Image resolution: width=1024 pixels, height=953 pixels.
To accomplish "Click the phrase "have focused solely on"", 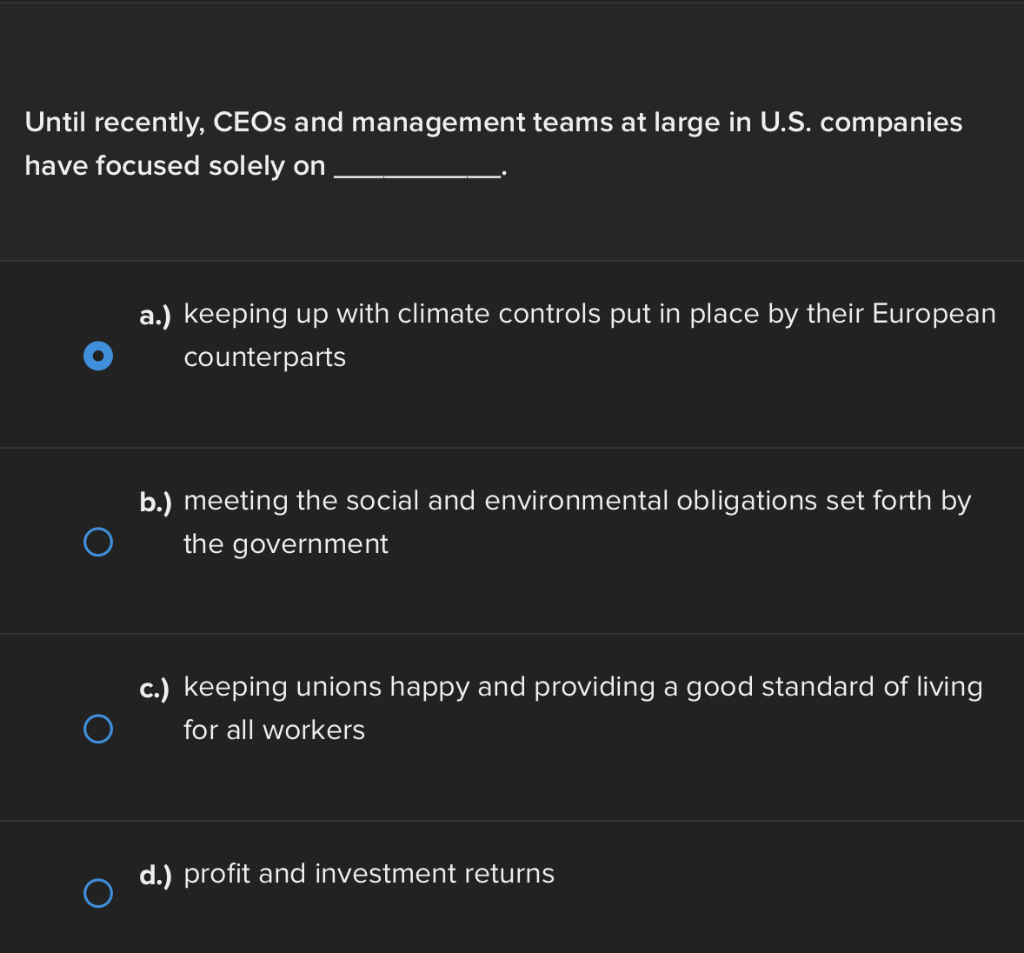I will (x=175, y=165).
